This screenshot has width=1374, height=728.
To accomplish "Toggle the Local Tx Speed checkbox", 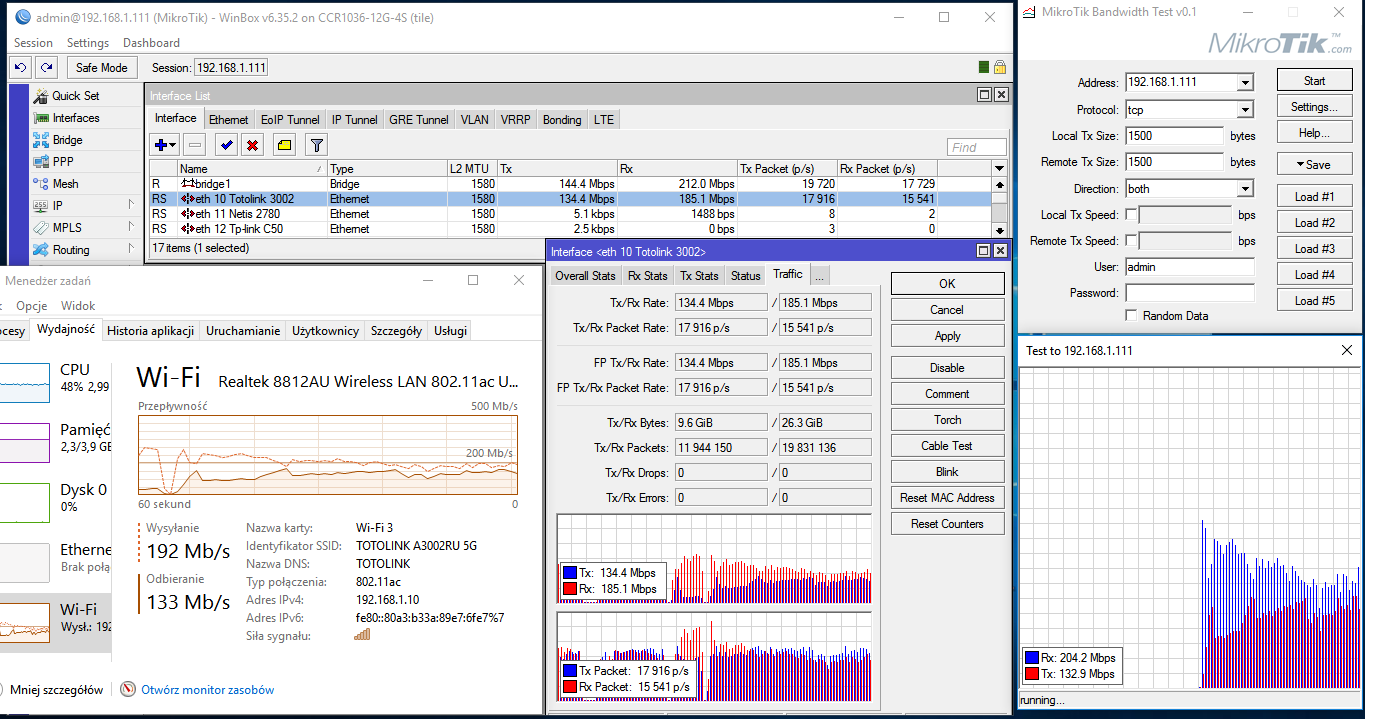I will pos(1131,215).
